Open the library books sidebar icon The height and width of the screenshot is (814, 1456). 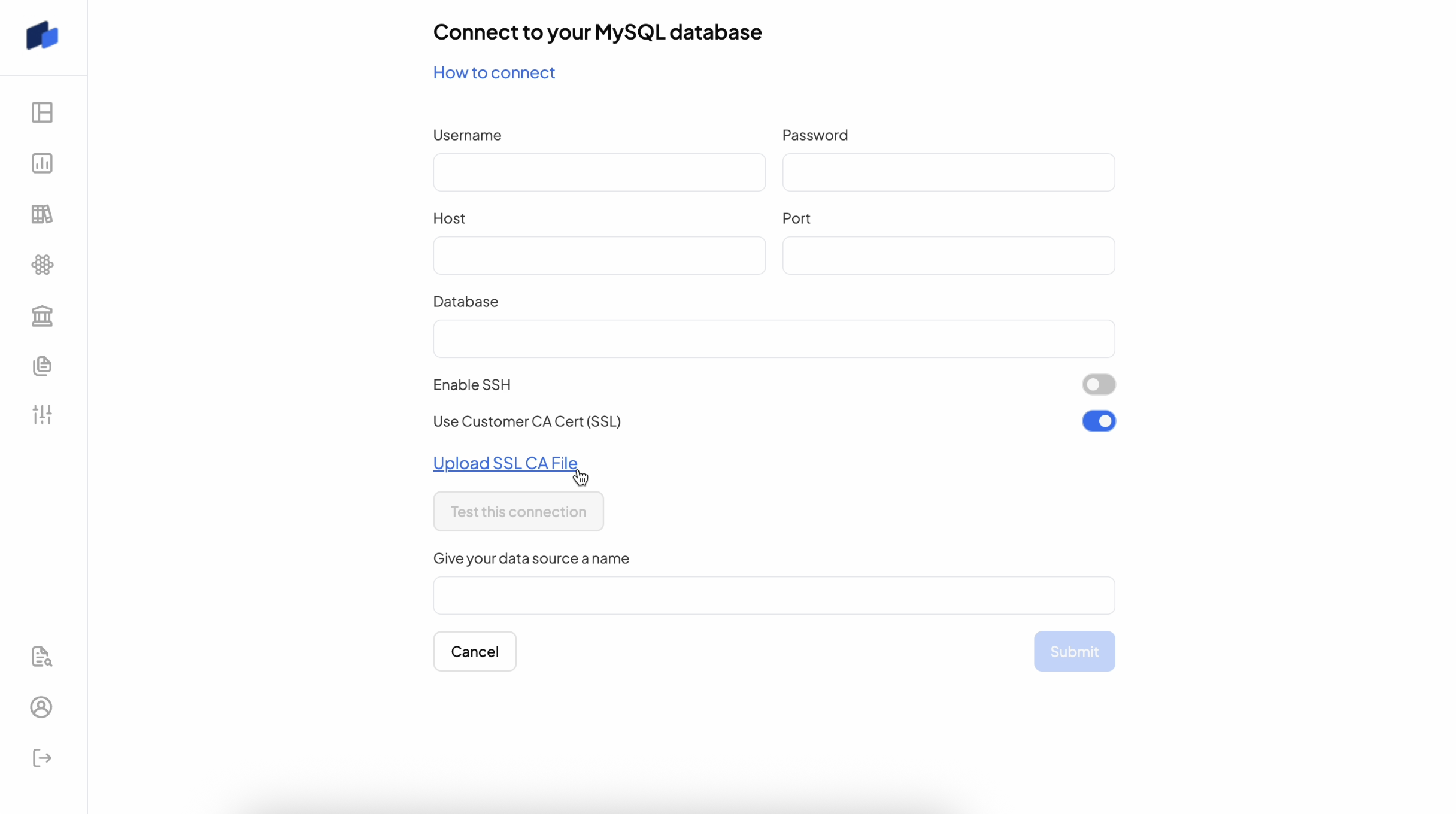click(x=42, y=214)
